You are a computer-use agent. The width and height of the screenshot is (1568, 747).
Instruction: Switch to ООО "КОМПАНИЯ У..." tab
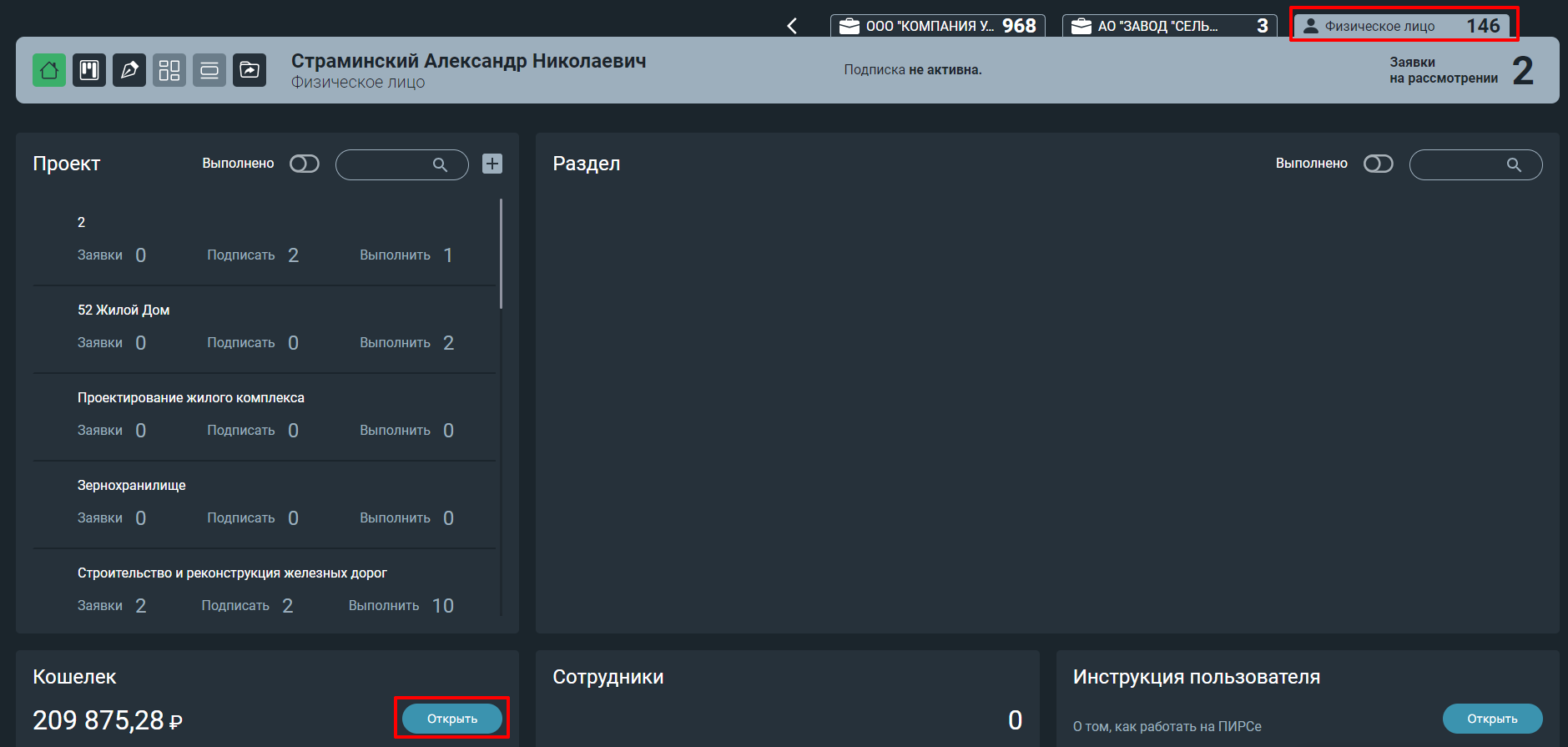(938, 26)
